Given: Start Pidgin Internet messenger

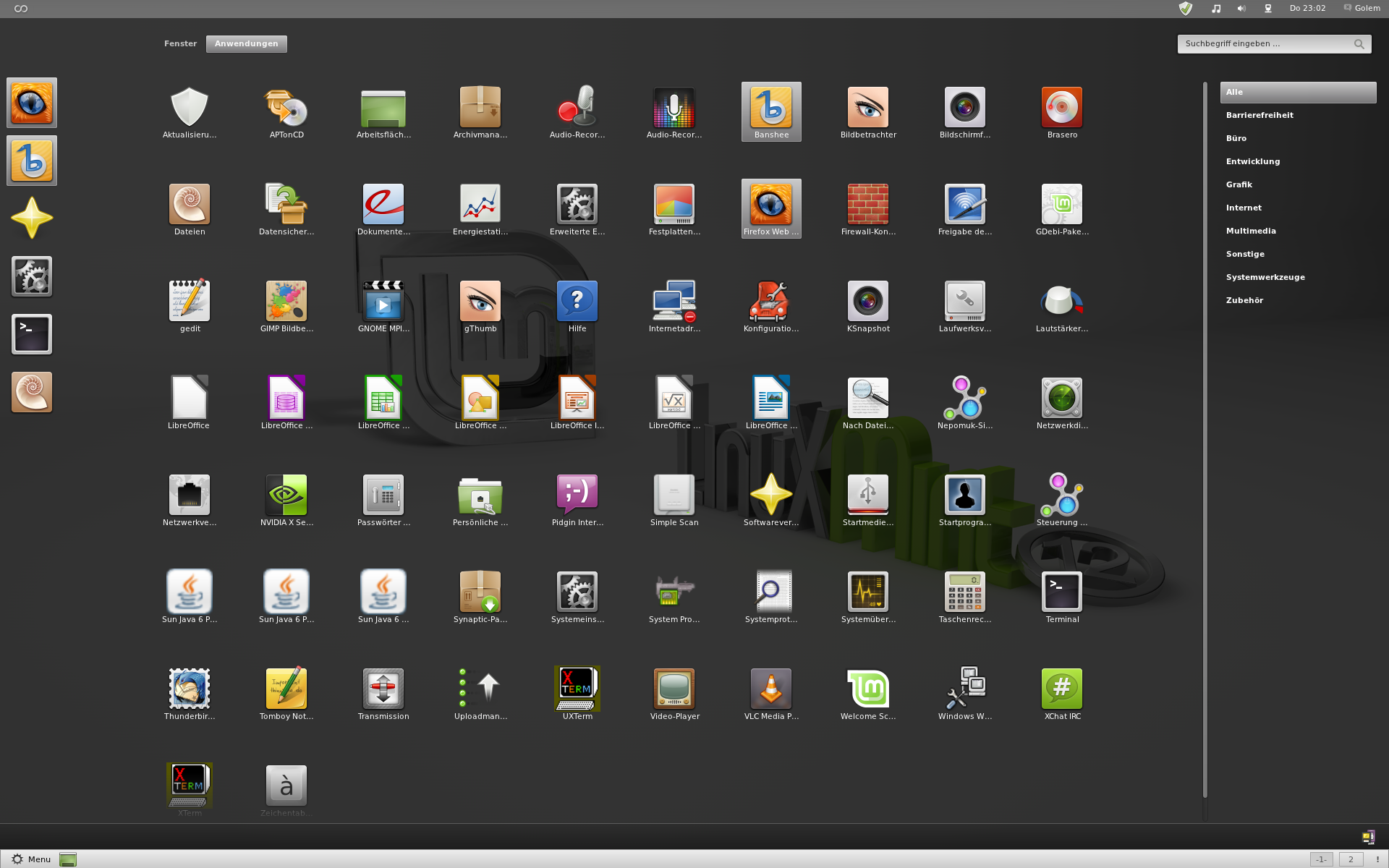Looking at the screenshot, I should (x=577, y=501).
